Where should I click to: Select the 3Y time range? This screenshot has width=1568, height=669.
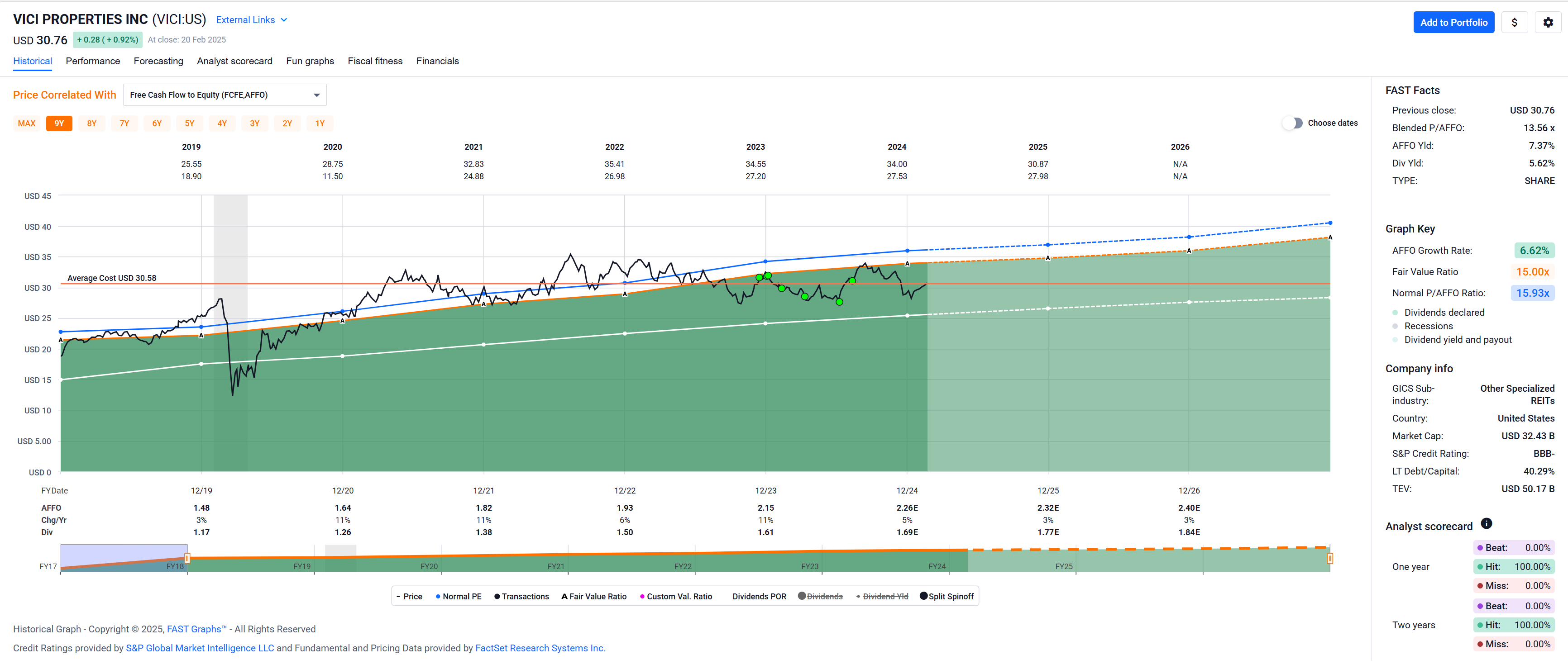click(x=254, y=123)
